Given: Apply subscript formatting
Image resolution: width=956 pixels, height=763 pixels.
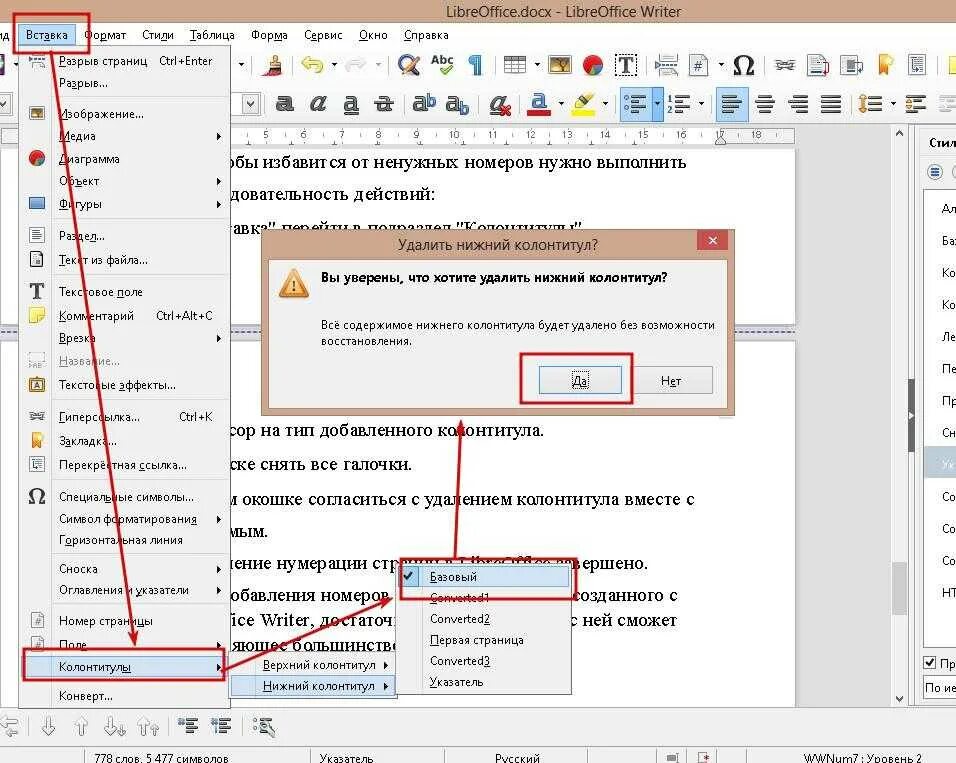Looking at the screenshot, I should pyautogui.click(x=457, y=105).
